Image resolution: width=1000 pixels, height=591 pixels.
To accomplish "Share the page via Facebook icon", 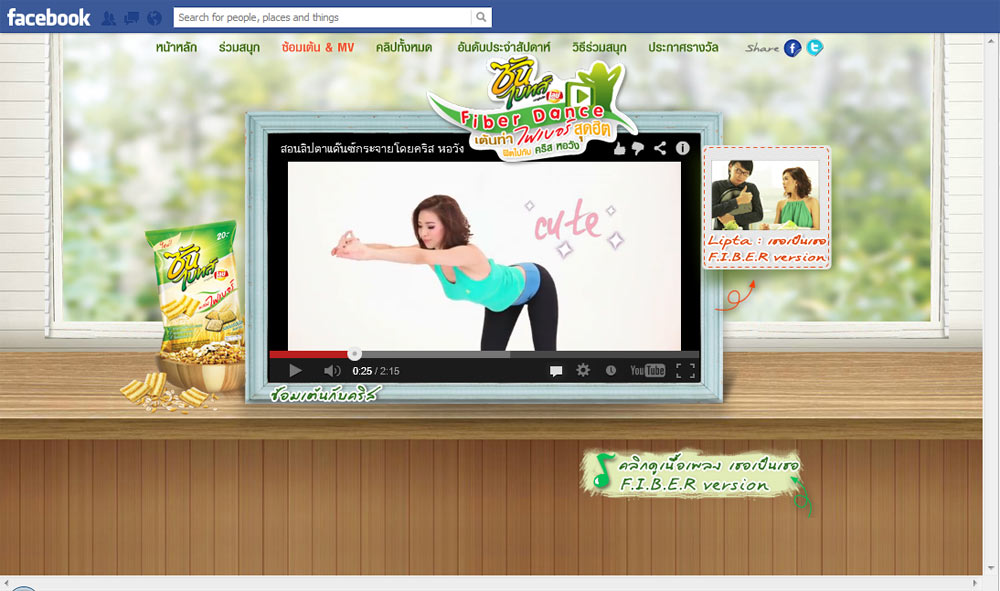I will pyautogui.click(x=793, y=48).
